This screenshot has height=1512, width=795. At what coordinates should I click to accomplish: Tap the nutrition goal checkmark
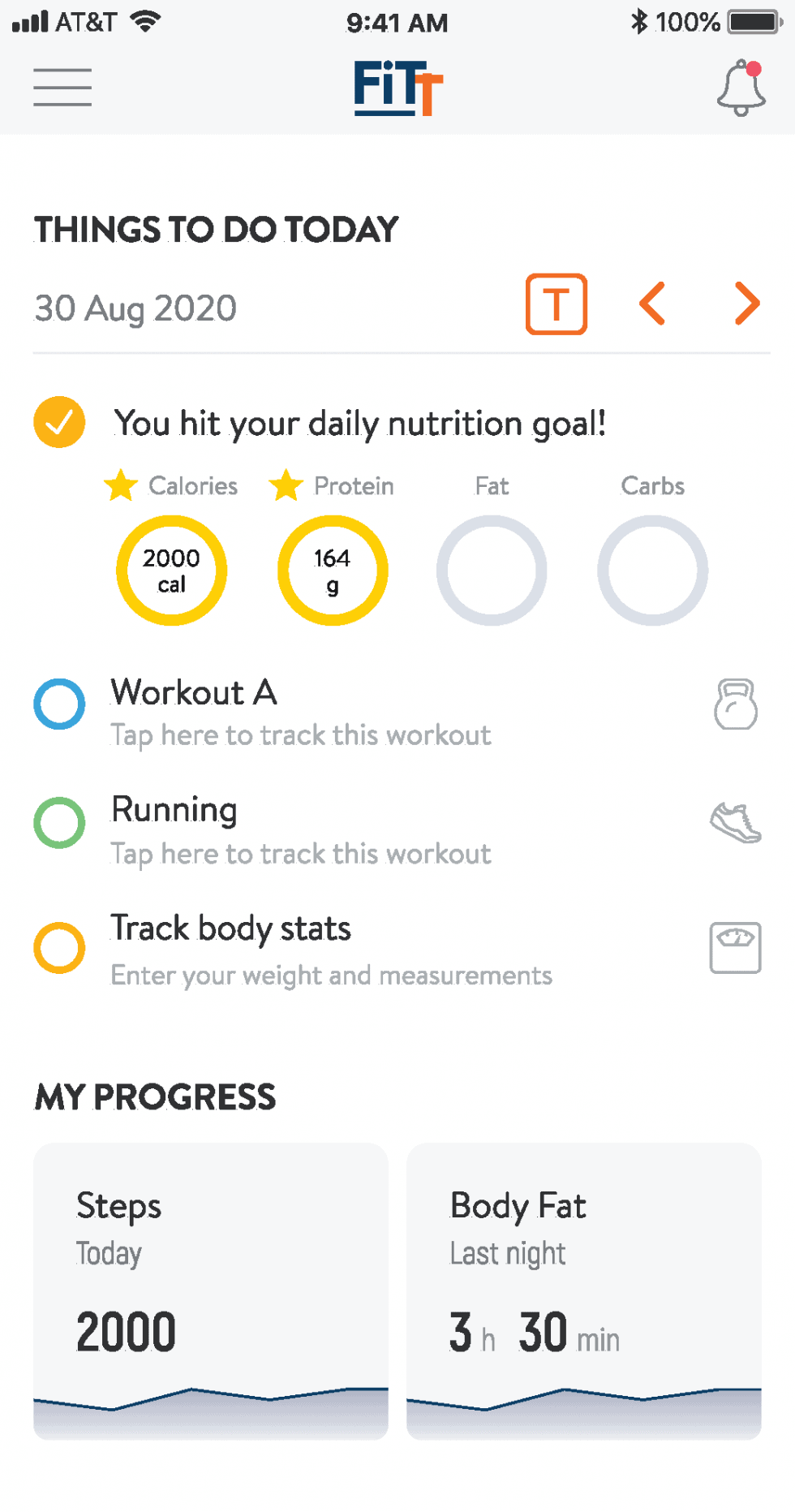coord(59,422)
